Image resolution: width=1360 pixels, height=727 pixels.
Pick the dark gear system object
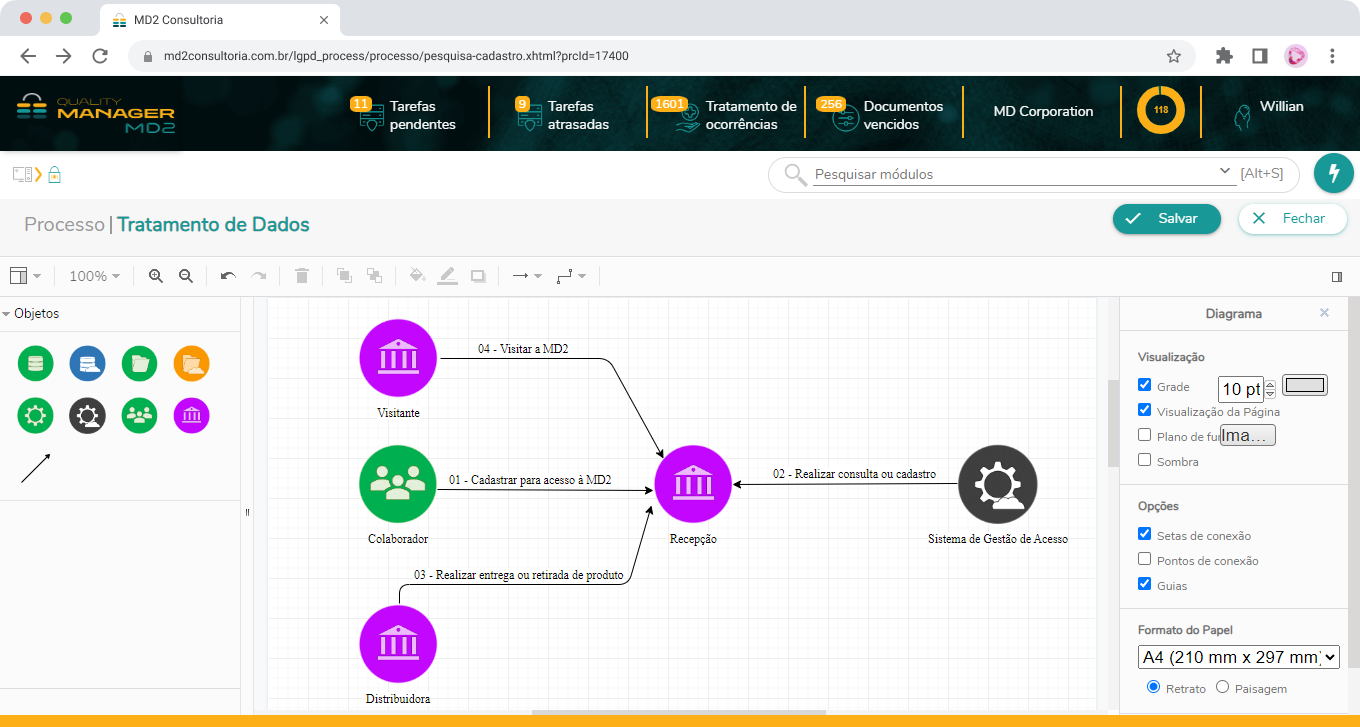[x=87, y=415]
